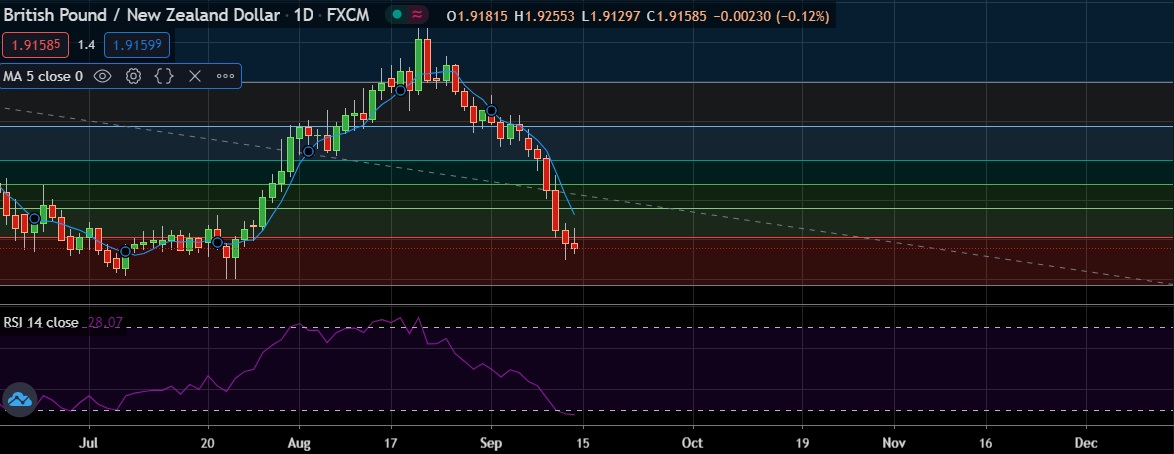Click the high value H1.92553

(x=545, y=16)
